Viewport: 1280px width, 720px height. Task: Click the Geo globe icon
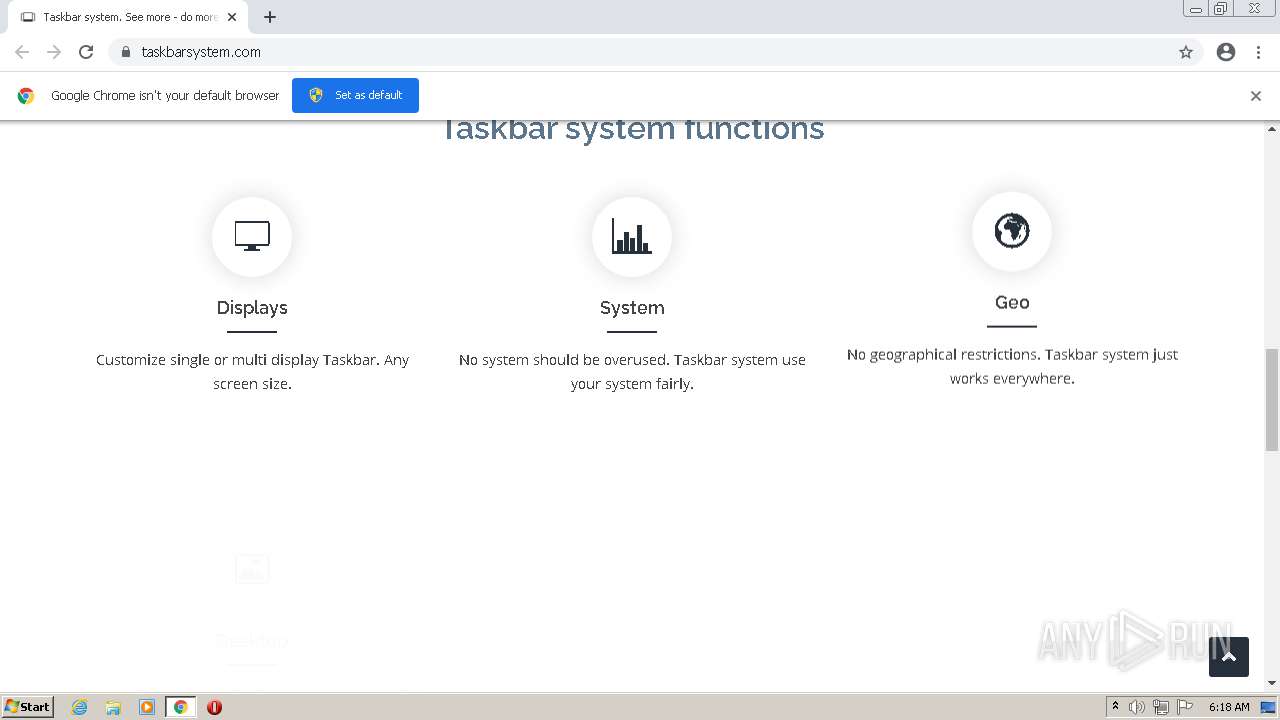click(x=1012, y=231)
